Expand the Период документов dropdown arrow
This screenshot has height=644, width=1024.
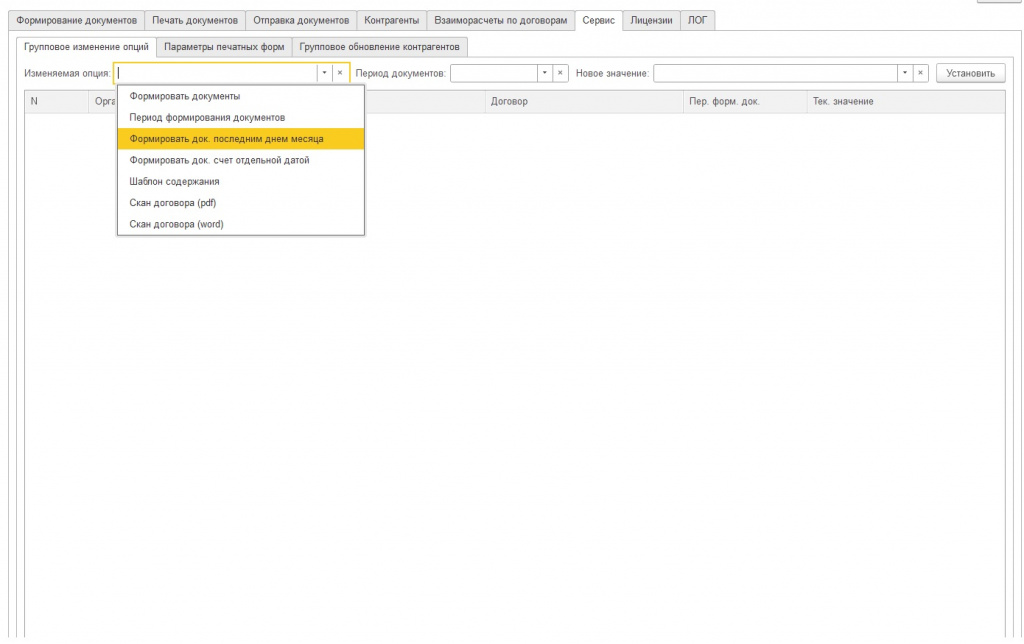[545, 73]
